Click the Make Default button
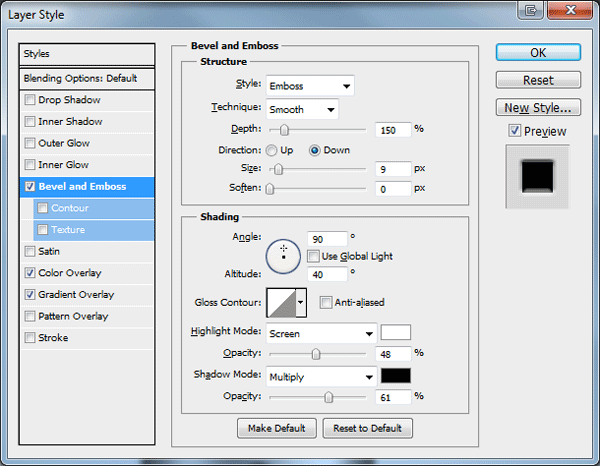 [x=277, y=428]
